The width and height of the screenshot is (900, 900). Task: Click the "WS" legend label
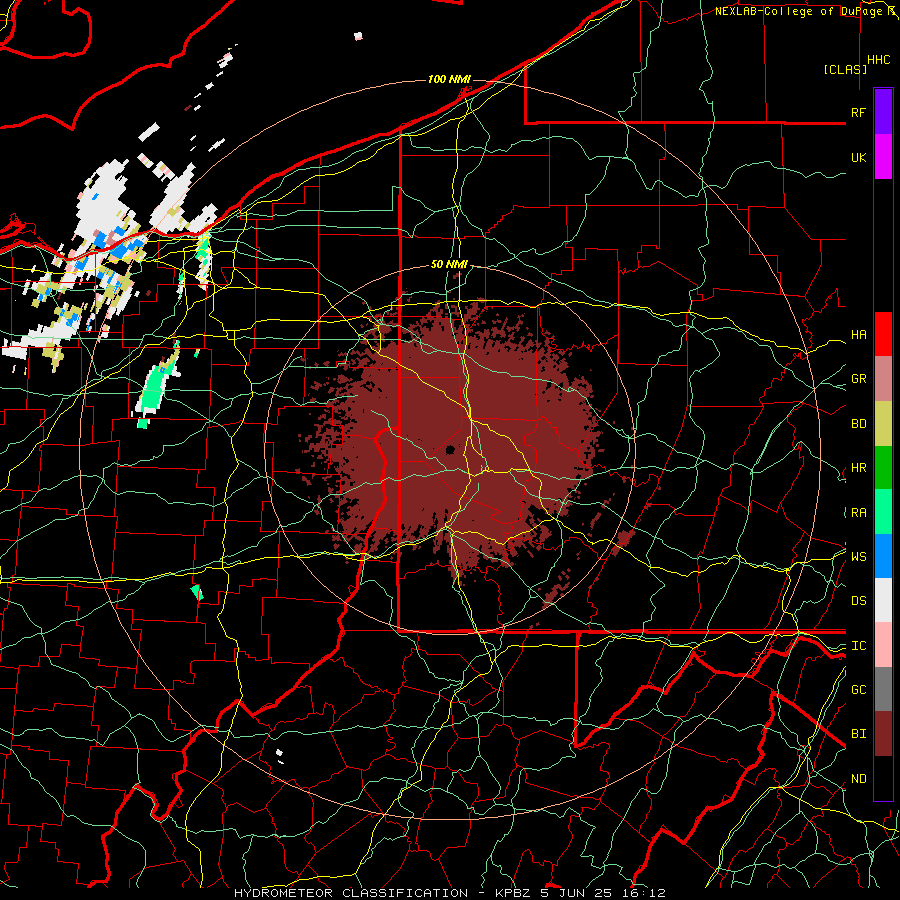tap(858, 557)
